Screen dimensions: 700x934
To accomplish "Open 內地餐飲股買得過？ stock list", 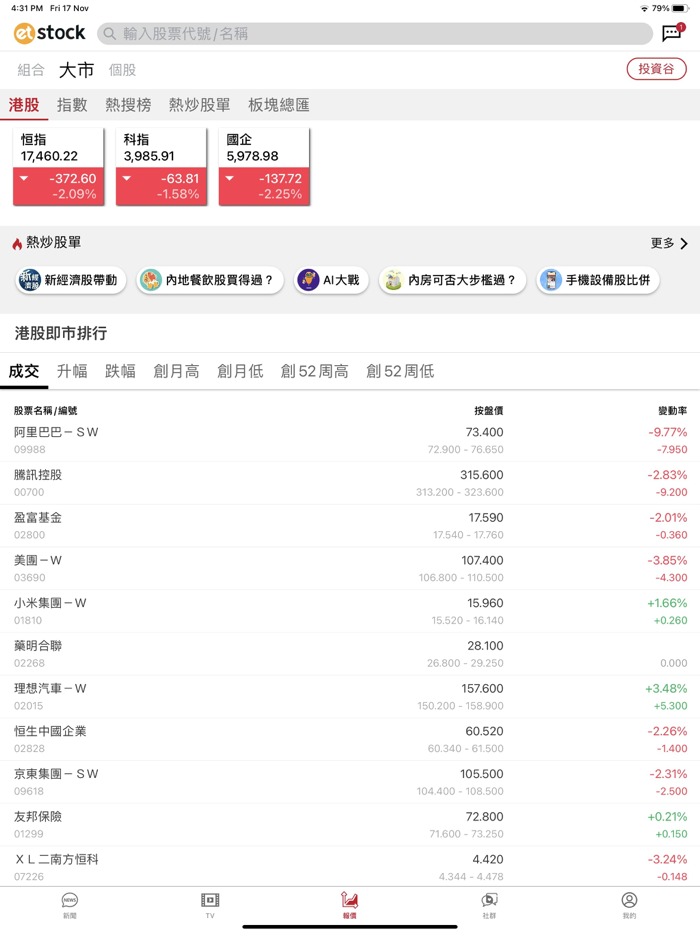I will pos(210,280).
